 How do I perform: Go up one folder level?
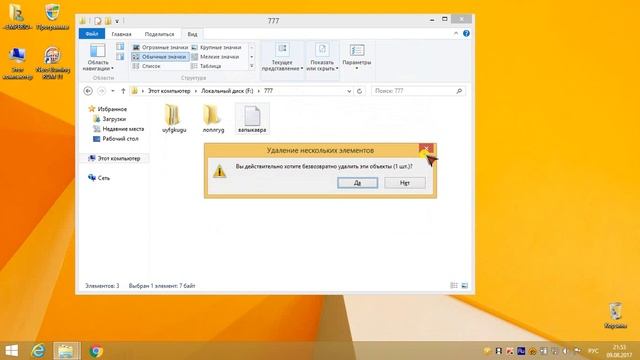[123, 91]
